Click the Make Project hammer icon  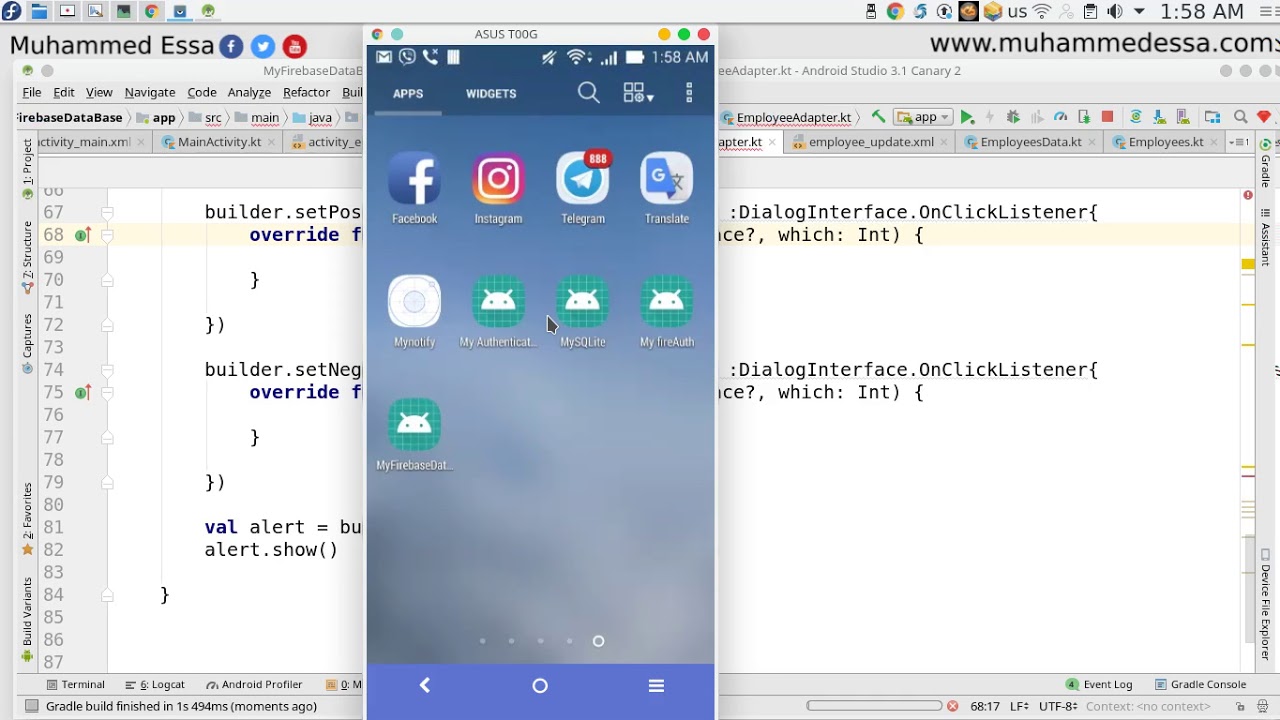coord(877,117)
